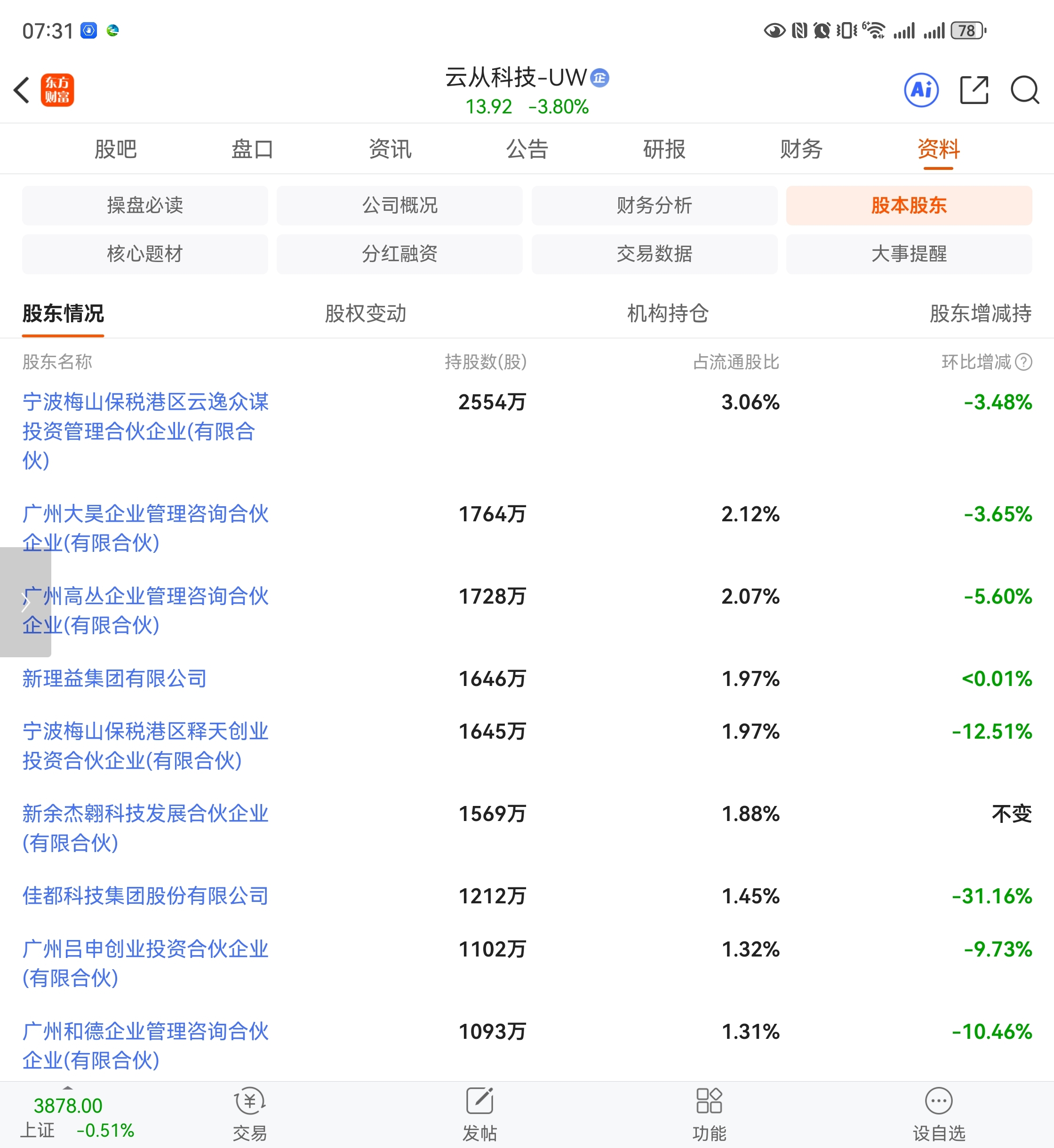Tap the enterprise badge next to 云从科技-UW
Viewport: 1054px width, 1148px height.
pyautogui.click(x=599, y=78)
